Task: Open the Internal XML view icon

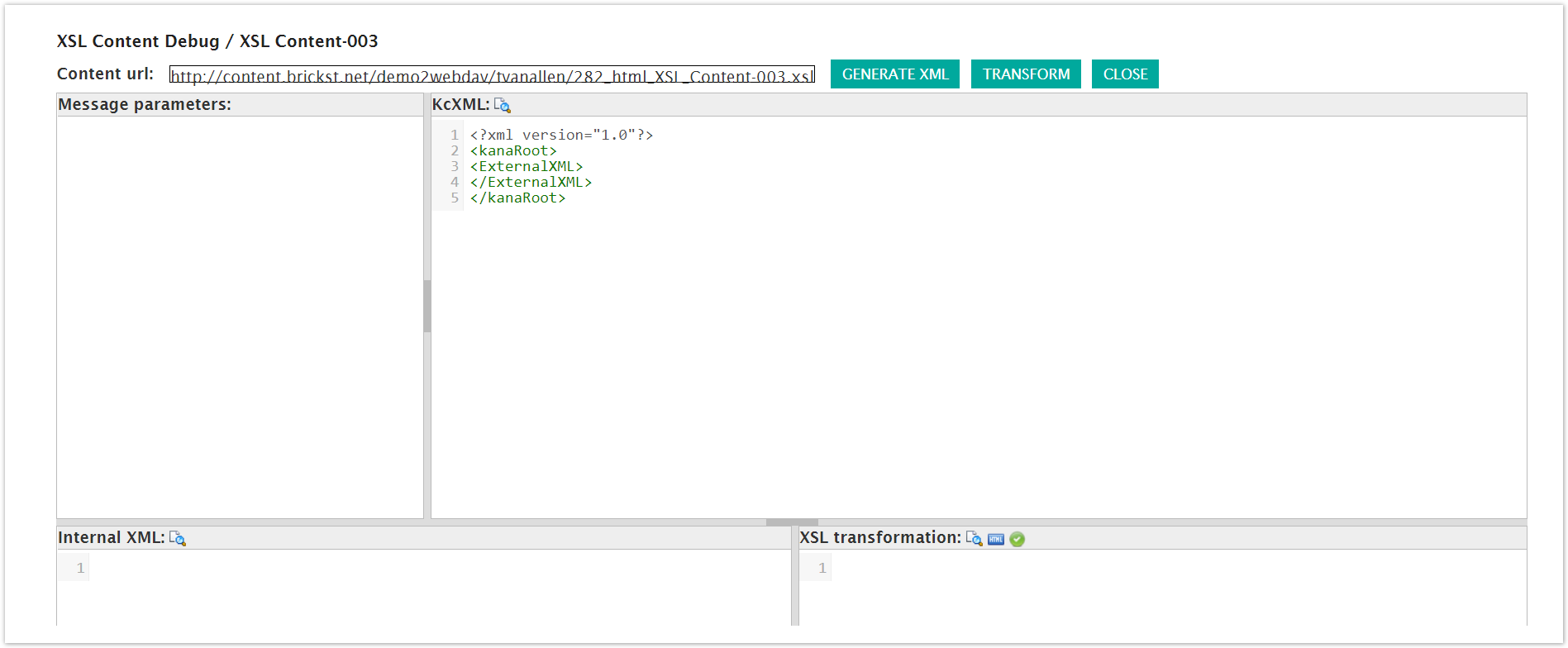Action: [178, 538]
